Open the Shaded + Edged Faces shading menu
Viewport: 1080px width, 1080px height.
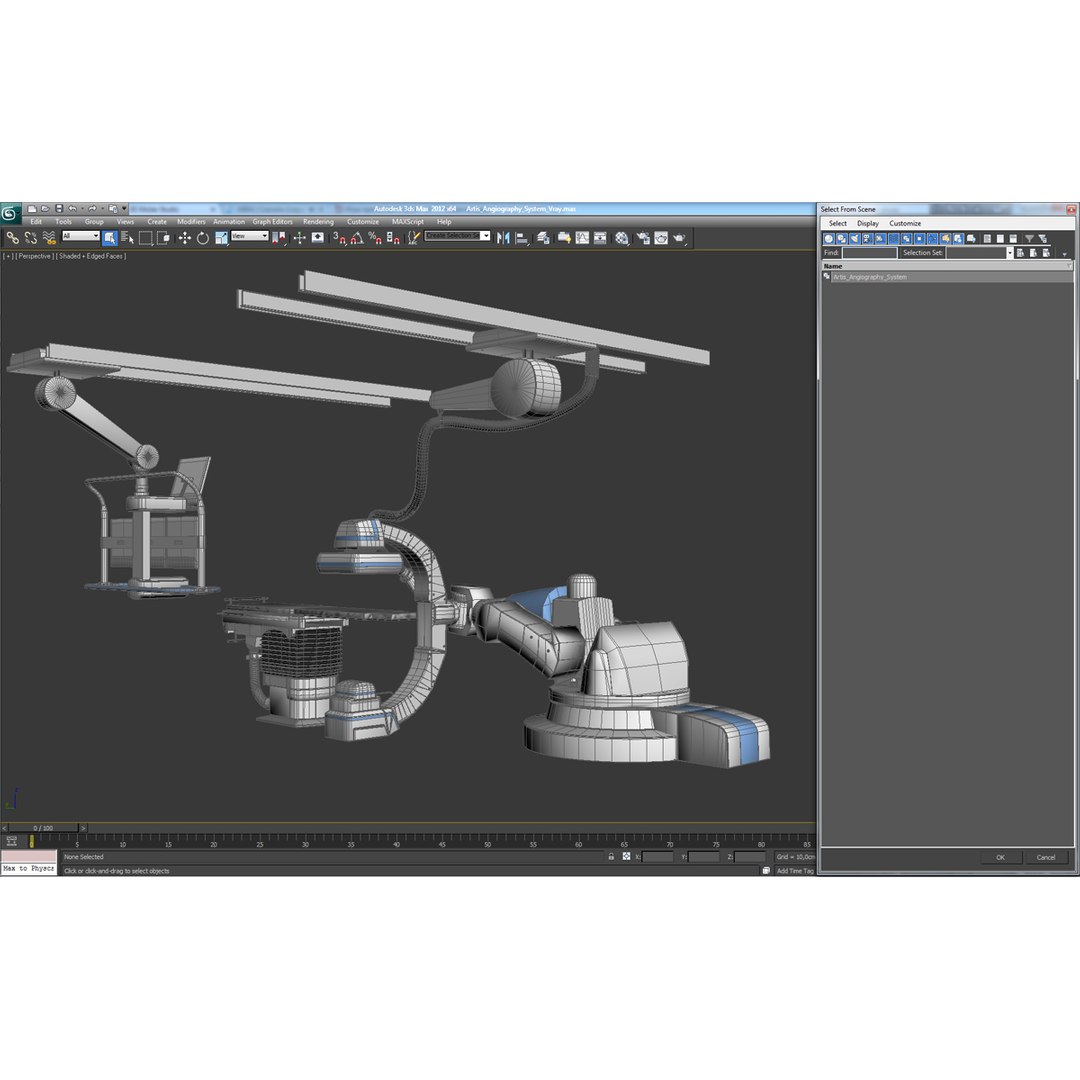tap(91, 256)
